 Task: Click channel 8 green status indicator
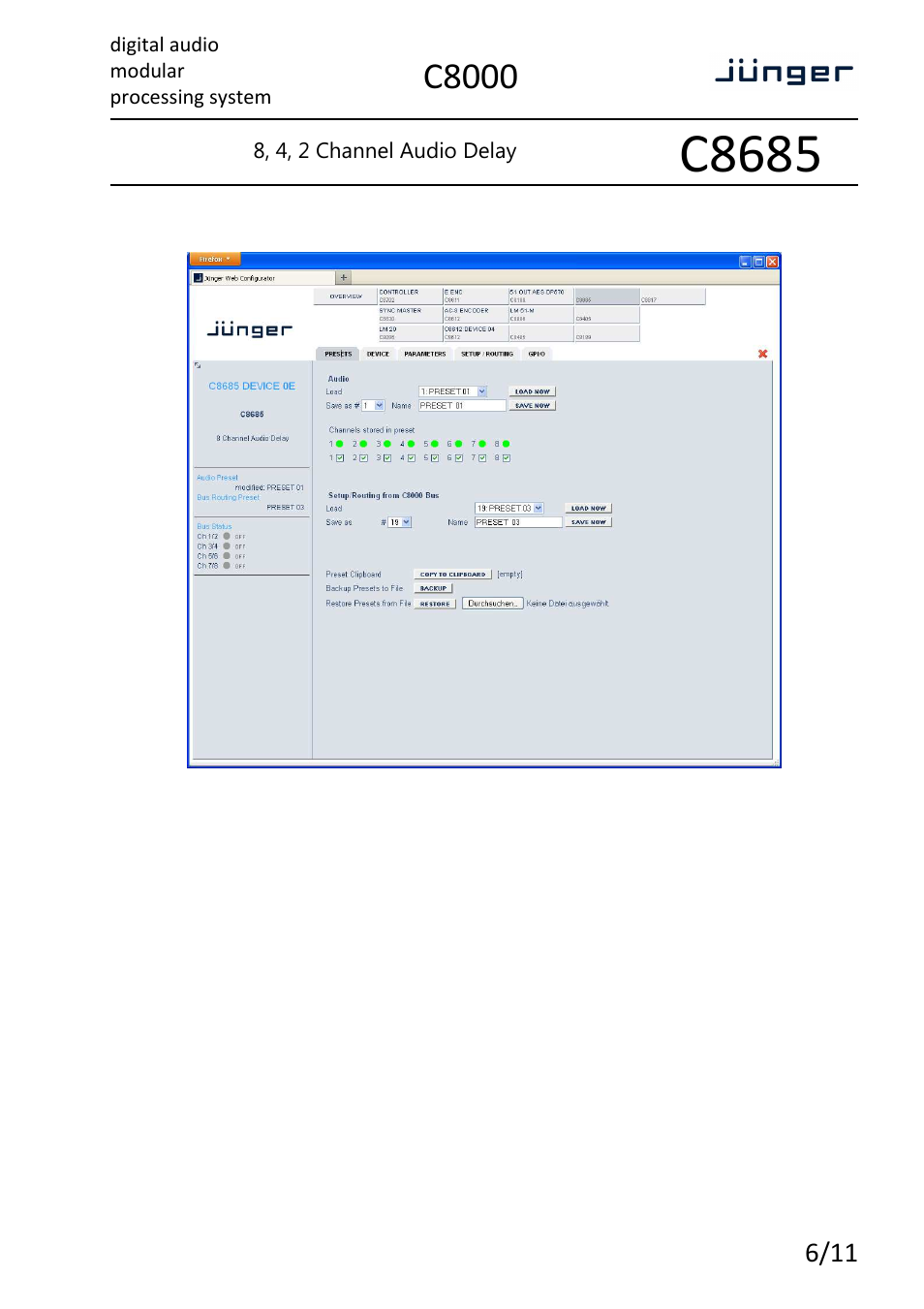pyautogui.click(x=506, y=444)
